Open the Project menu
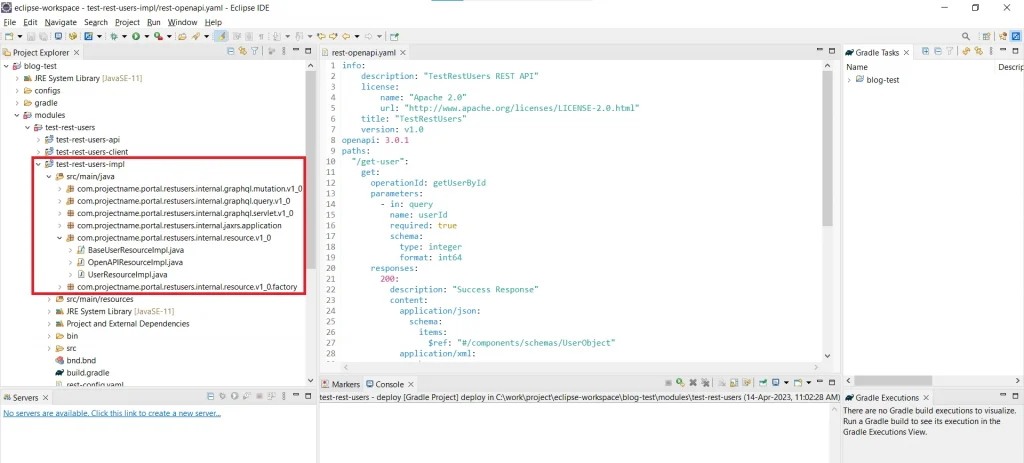1024x463 pixels. [x=127, y=22]
